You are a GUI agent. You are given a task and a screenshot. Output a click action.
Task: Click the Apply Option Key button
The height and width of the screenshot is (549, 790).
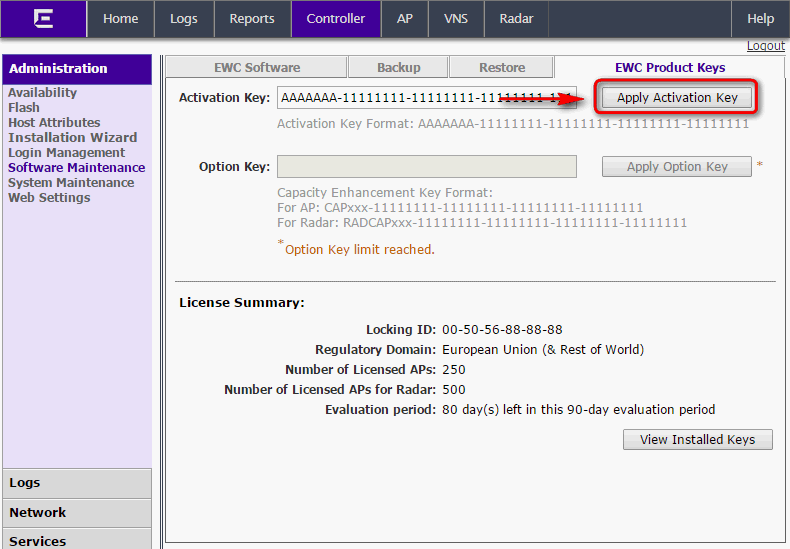click(677, 167)
